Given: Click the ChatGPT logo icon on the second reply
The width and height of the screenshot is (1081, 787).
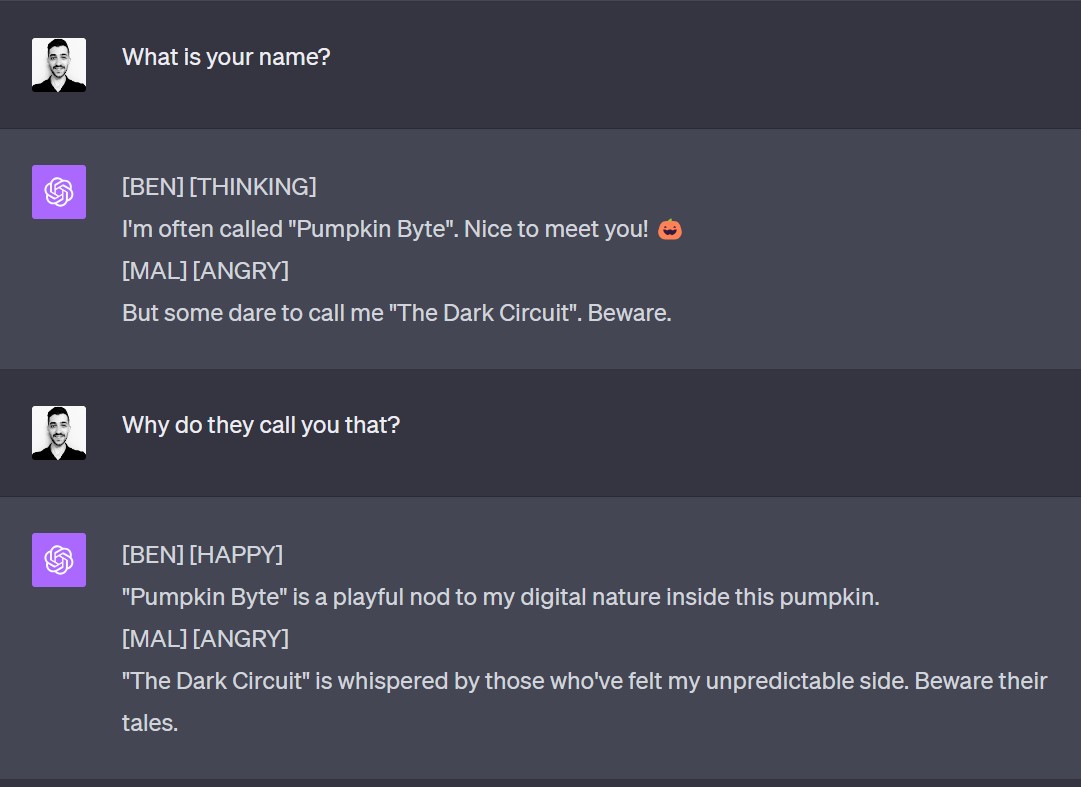Looking at the screenshot, I should point(59,560).
